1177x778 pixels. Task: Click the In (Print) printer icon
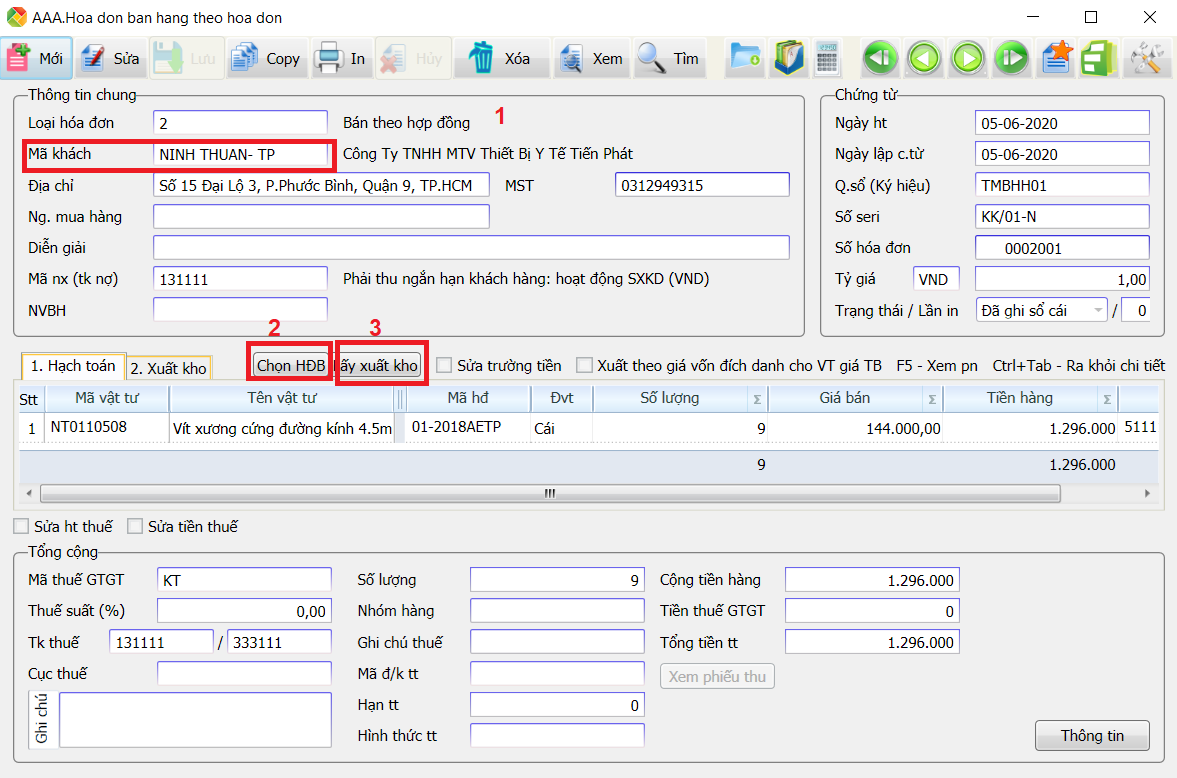click(329, 58)
